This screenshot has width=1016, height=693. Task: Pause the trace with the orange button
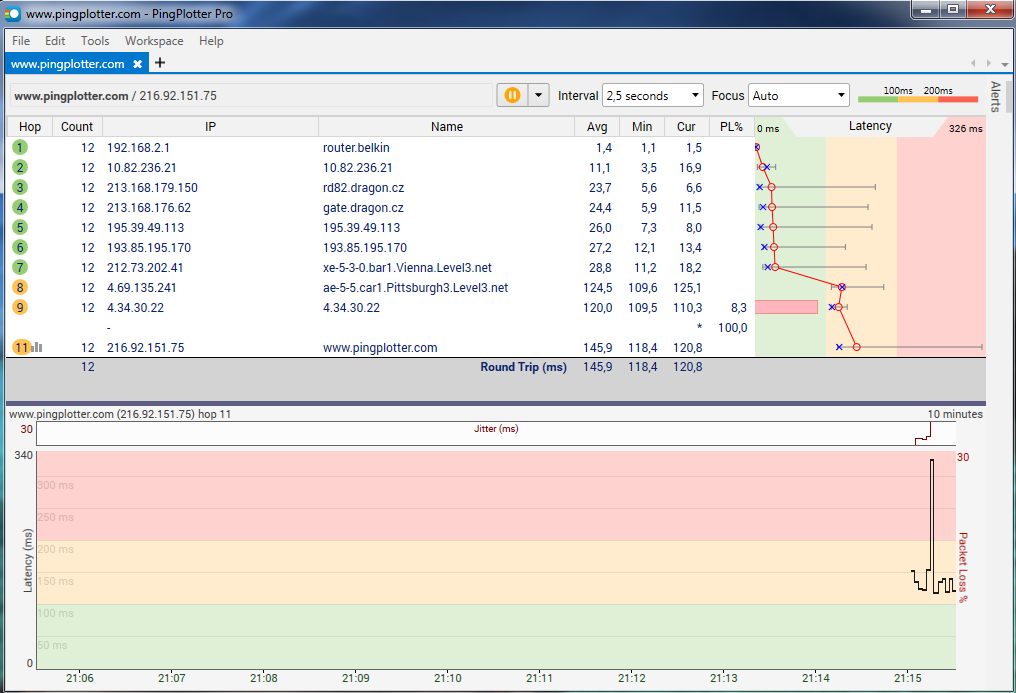pos(511,95)
